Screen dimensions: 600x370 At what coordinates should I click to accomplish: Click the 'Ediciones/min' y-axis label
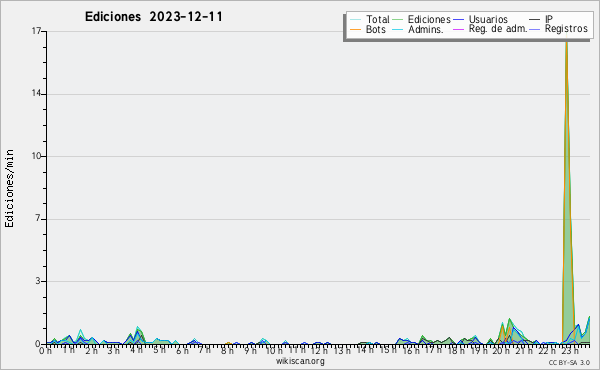point(9,188)
